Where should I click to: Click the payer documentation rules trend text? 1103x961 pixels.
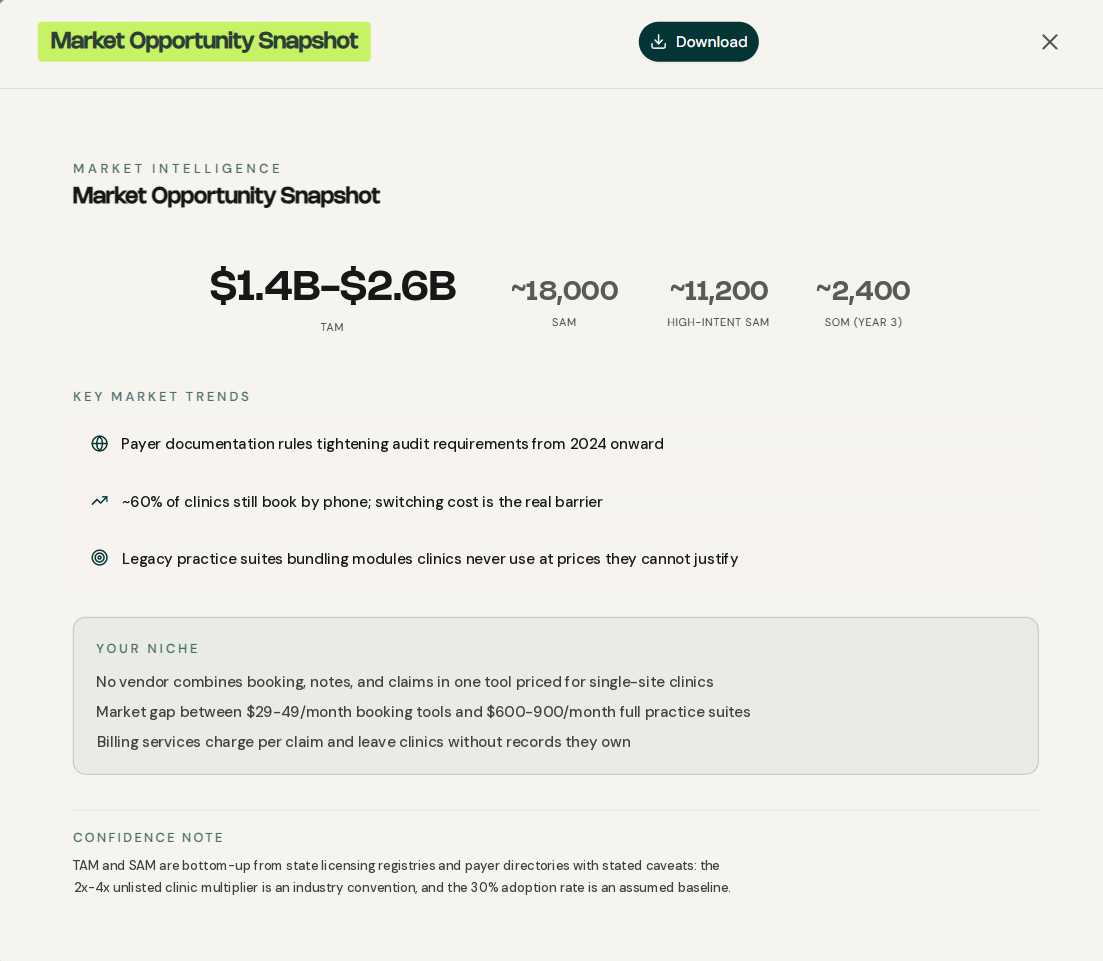392,444
